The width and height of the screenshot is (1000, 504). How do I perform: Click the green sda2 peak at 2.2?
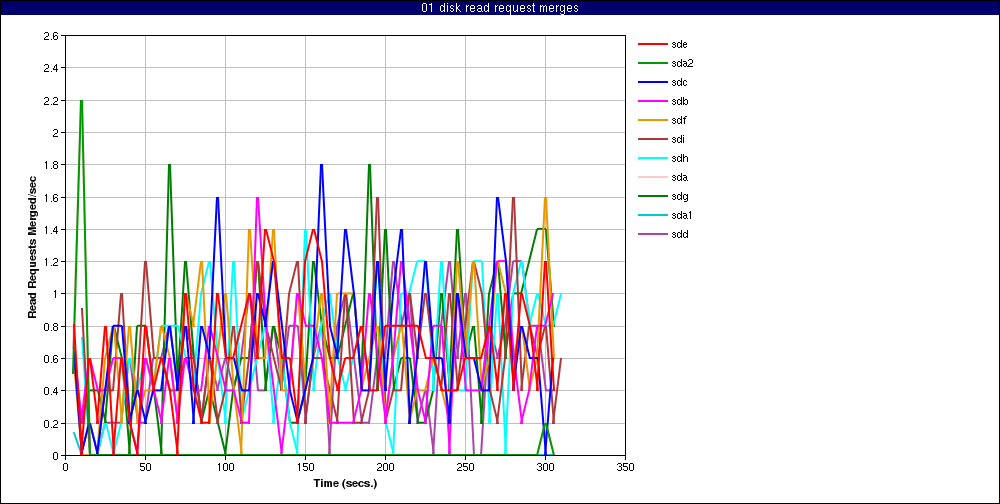point(82,101)
